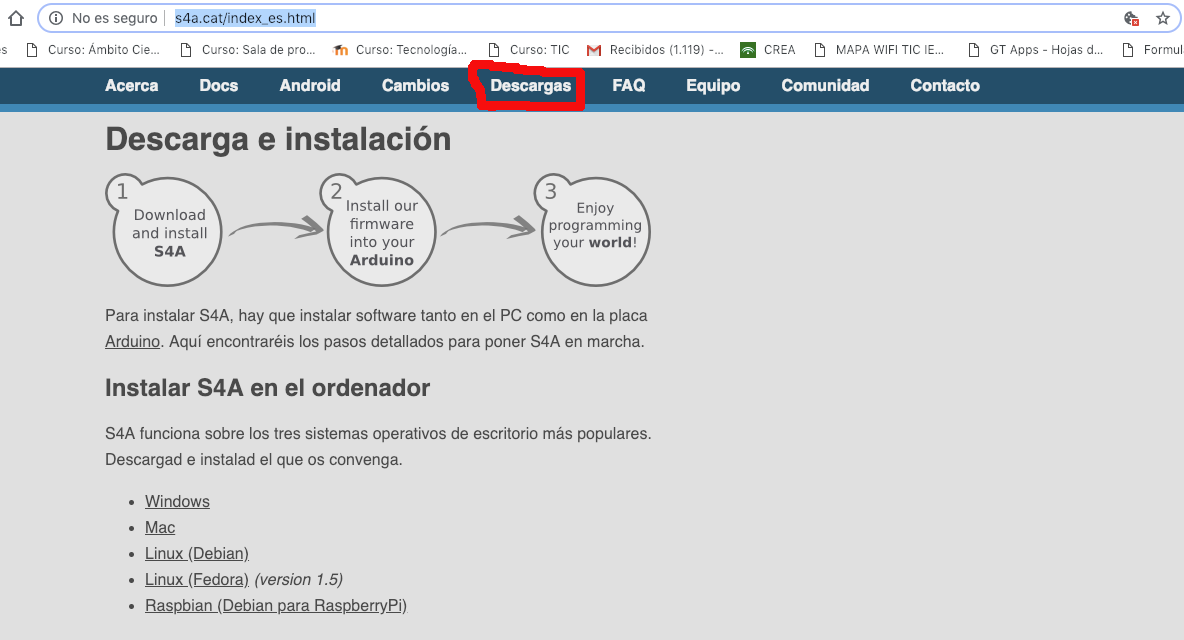Open bookmark Curso: Sala de pro...
Screen dimensions: 1184x640
tap(248, 50)
